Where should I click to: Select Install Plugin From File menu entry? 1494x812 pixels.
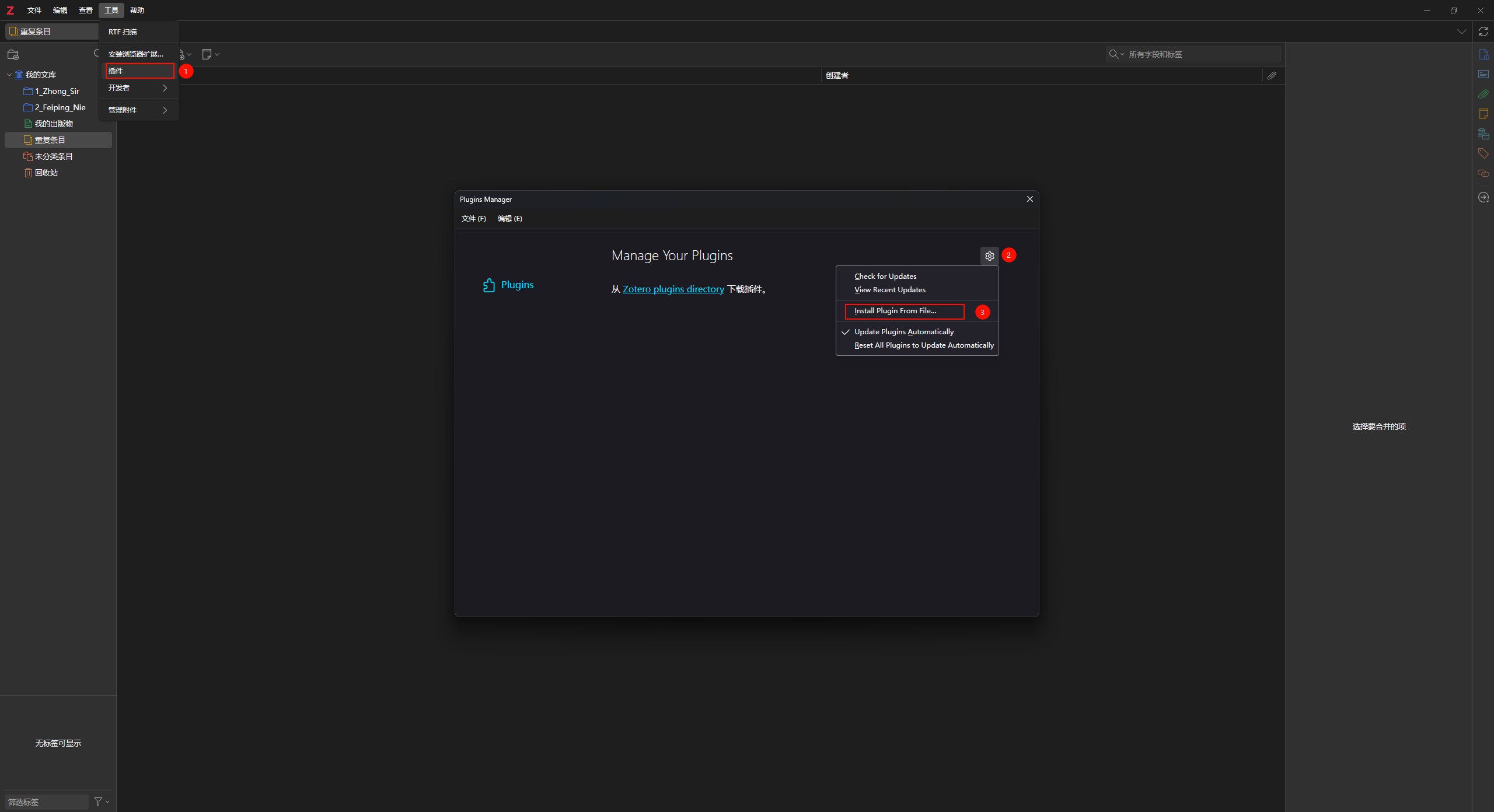point(895,311)
